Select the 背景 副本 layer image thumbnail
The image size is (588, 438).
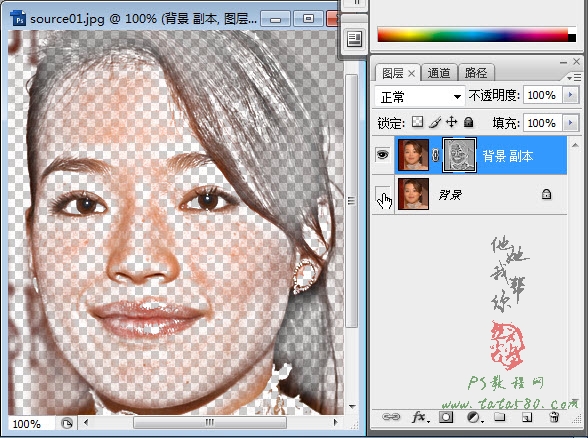click(x=413, y=155)
